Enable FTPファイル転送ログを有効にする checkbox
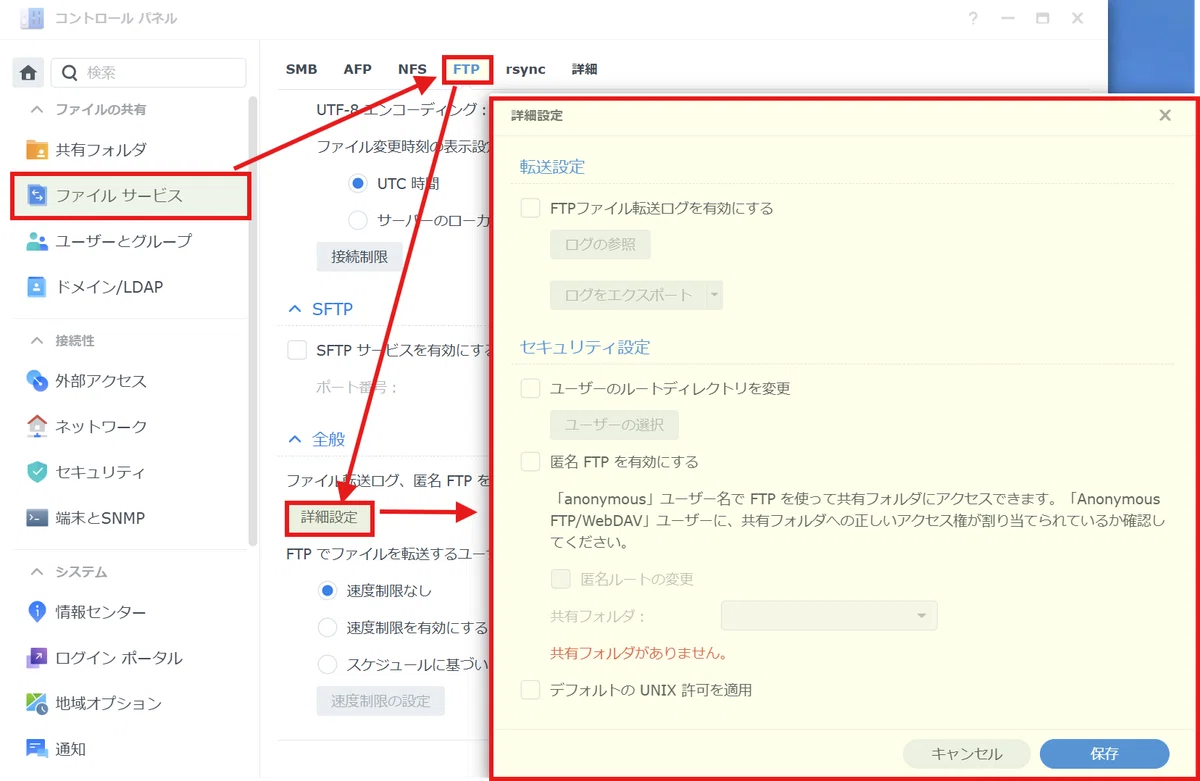The image size is (1200, 781). tap(530, 209)
